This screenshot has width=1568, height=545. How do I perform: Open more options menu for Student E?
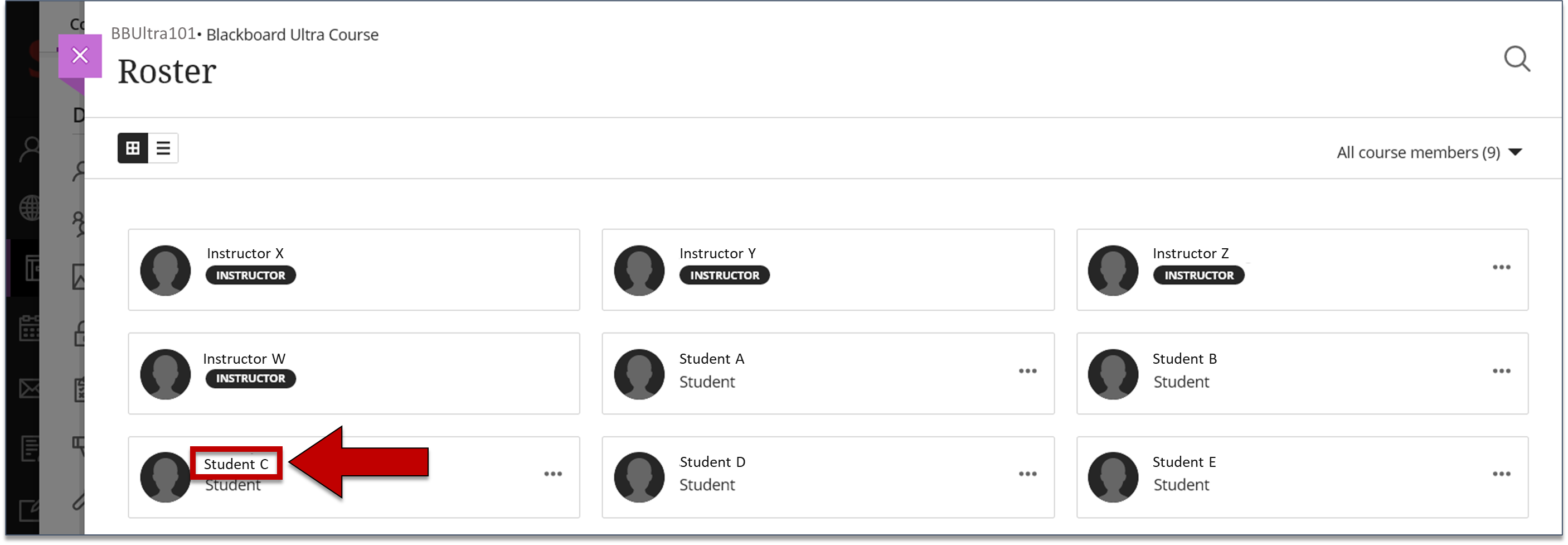[x=1501, y=474]
